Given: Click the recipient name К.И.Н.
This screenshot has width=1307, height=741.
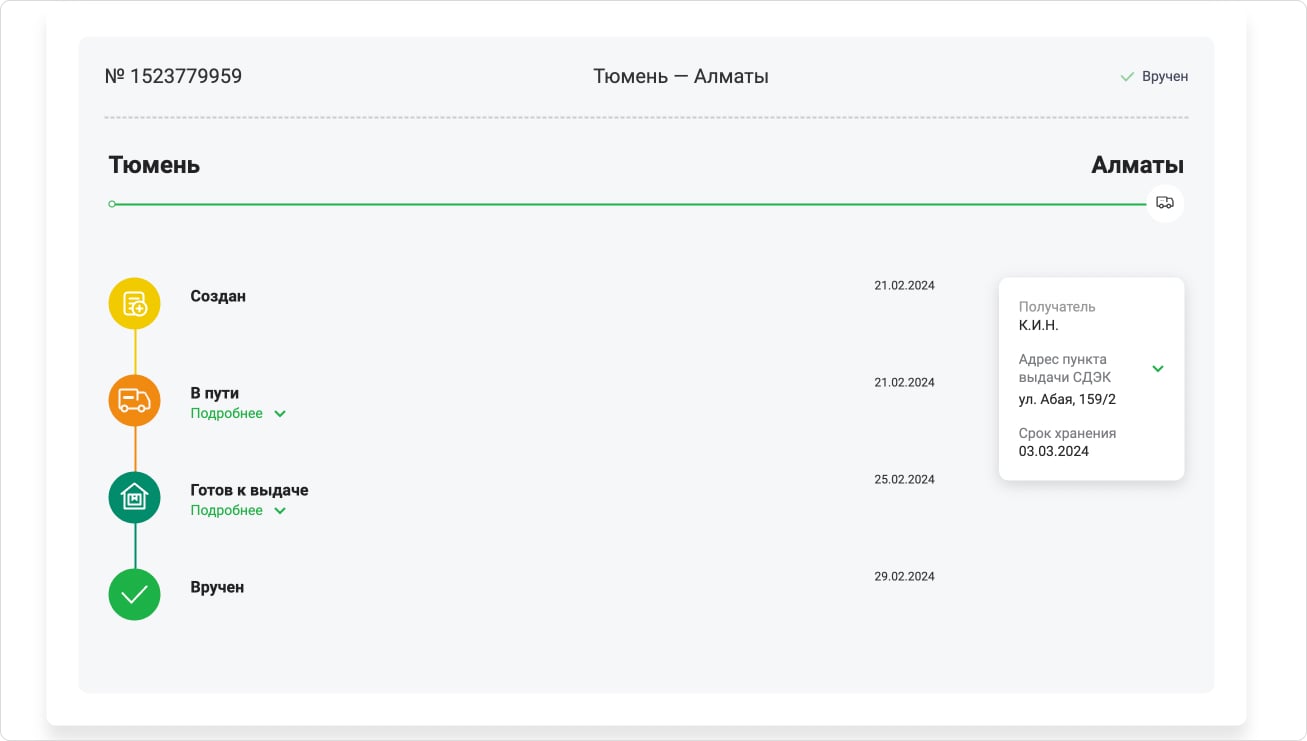Looking at the screenshot, I should pos(1038,325).
